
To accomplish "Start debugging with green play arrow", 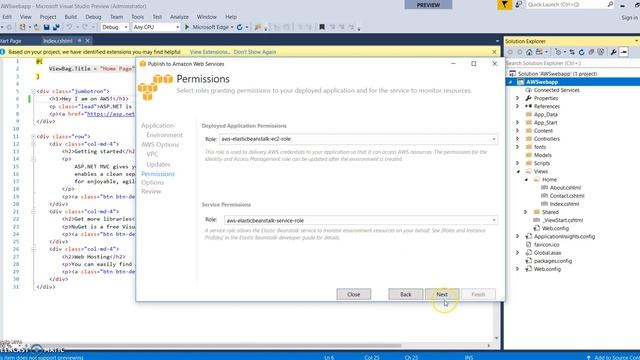I will click(x=187, y=27).
